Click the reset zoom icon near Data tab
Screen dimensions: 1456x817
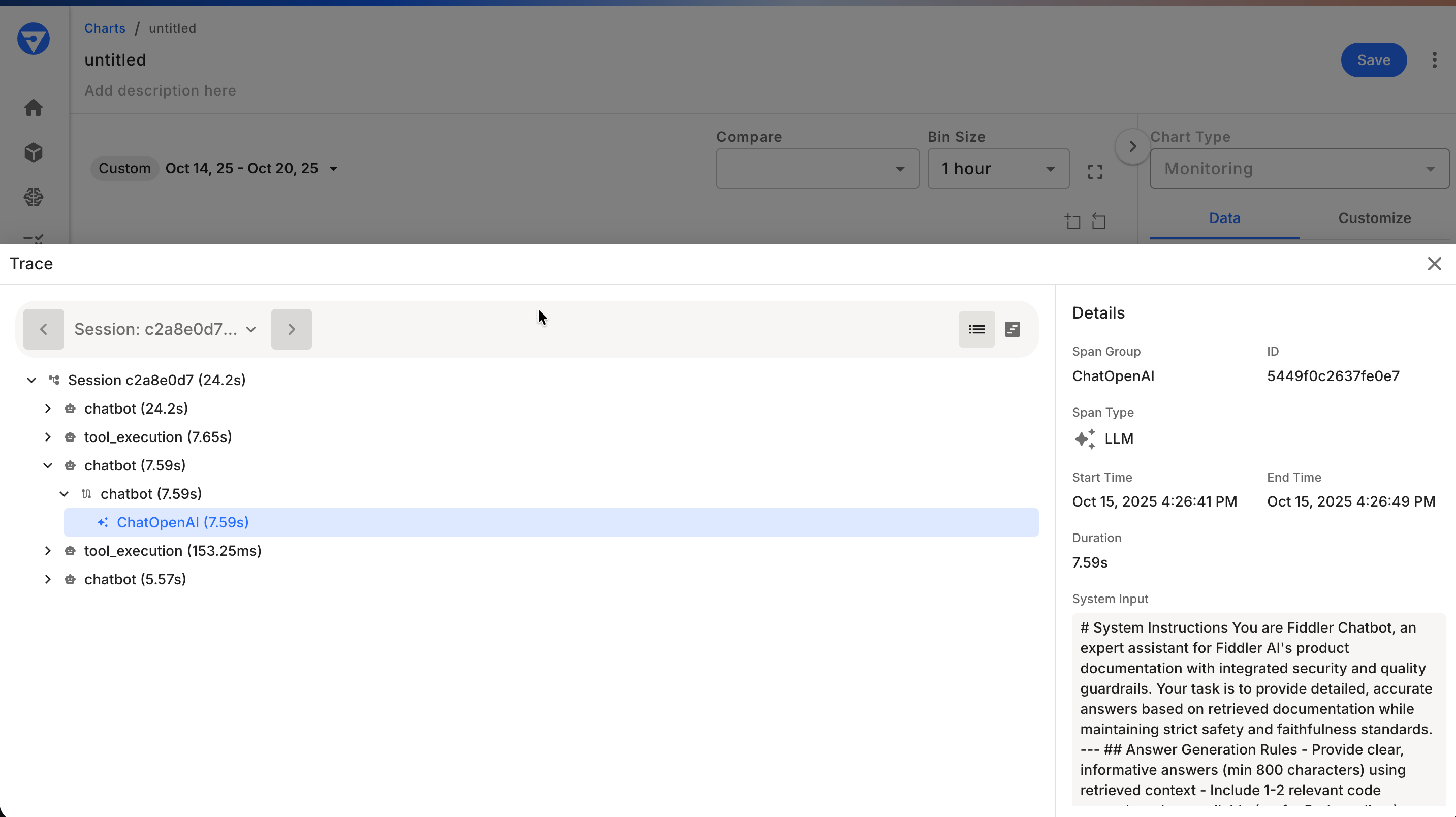point(1099,221)
